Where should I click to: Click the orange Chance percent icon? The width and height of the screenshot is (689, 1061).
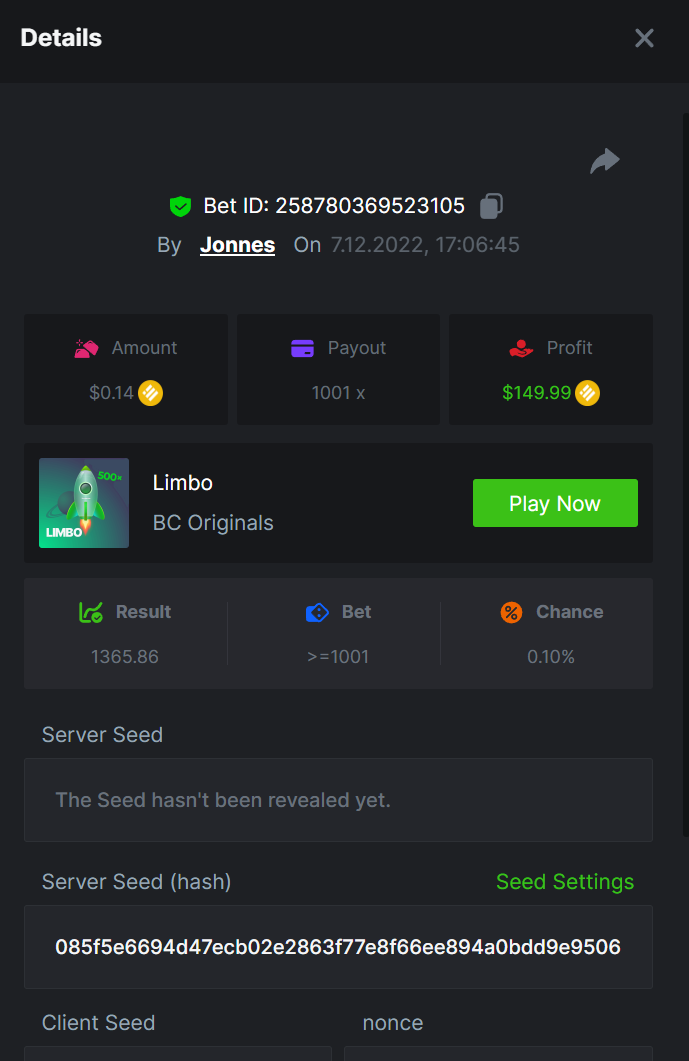[x=511, y=612]
